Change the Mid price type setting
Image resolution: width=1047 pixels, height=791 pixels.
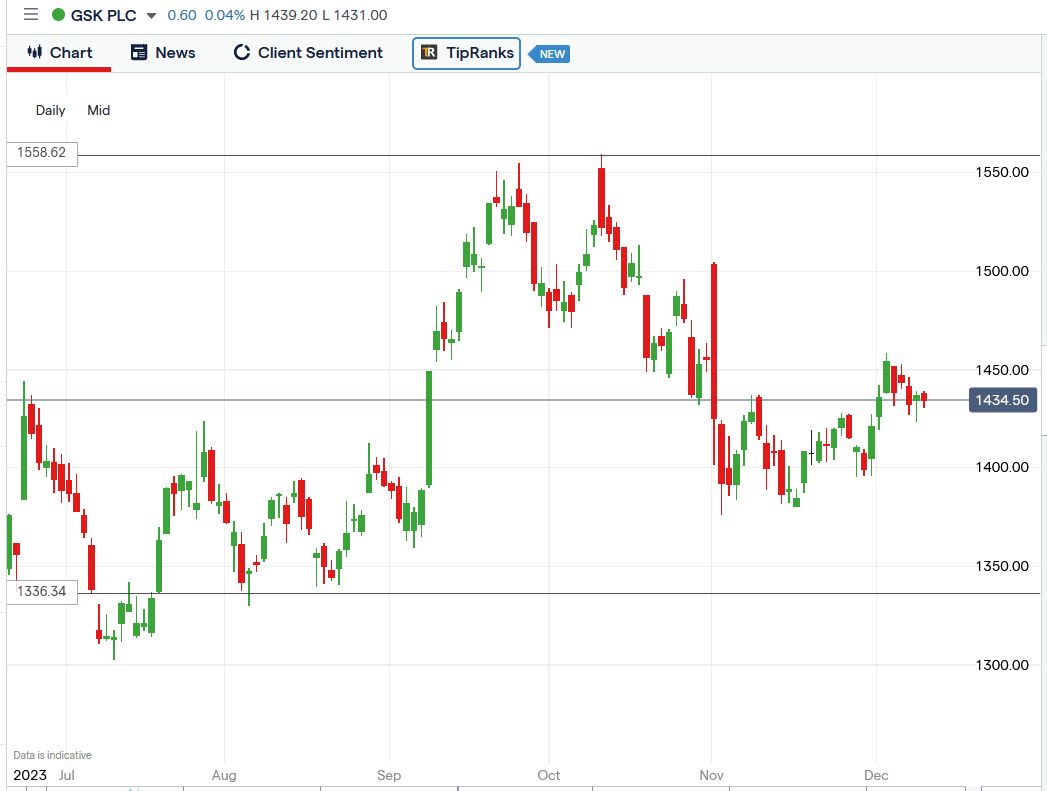tap(98, 110)
